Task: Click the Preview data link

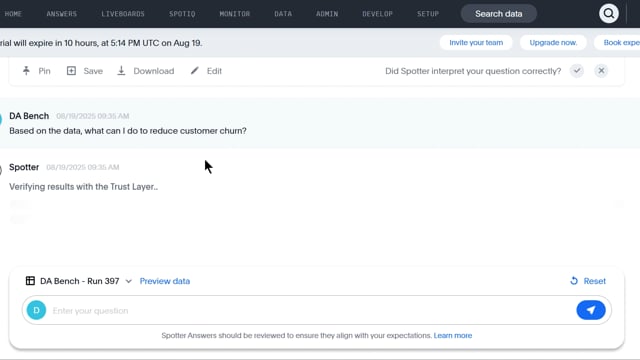Action: pos(164,281)
